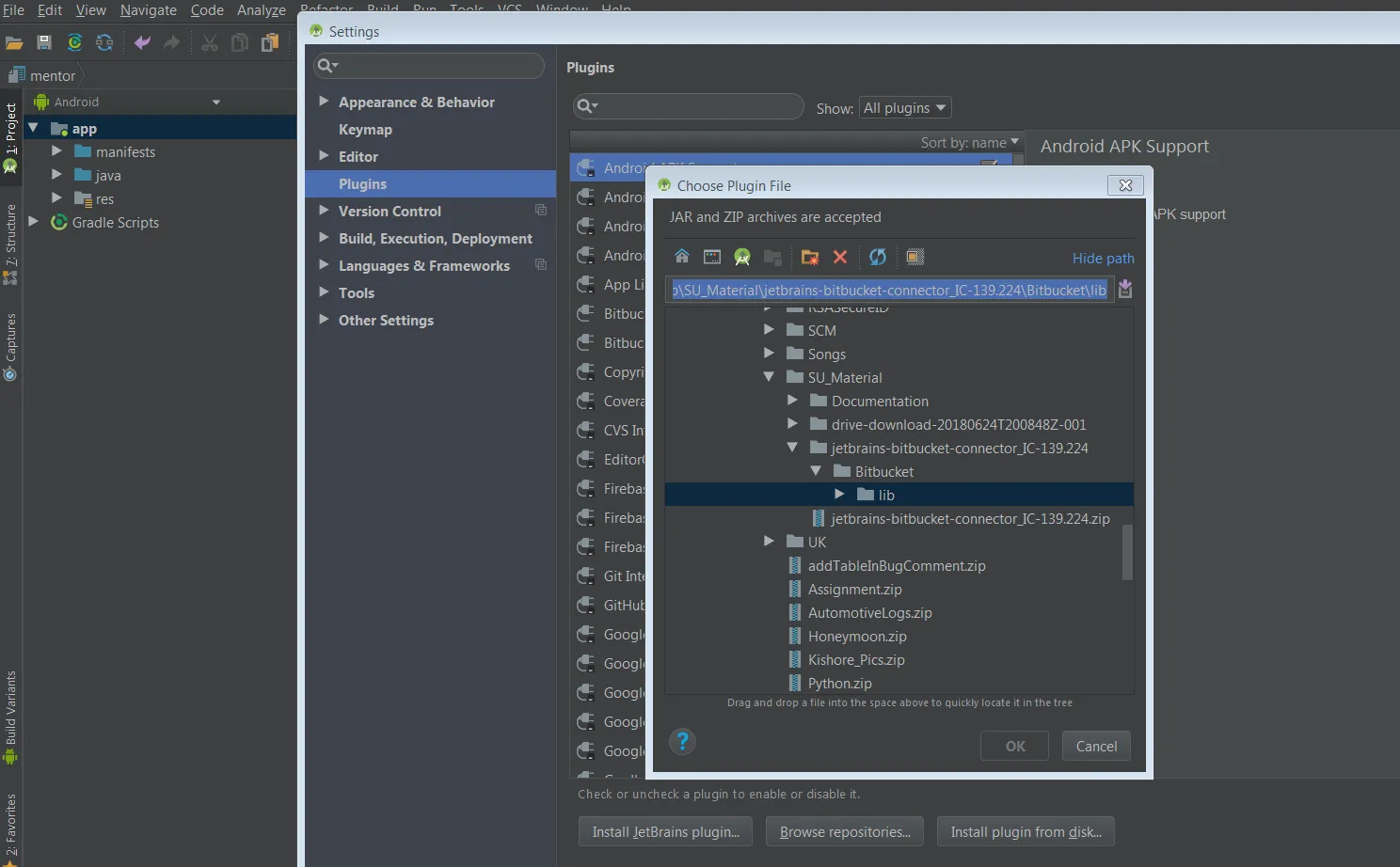This screenshot has width=1400, height=867.
Task: Create a new folder in file chooser
Action: click(809, 257)
